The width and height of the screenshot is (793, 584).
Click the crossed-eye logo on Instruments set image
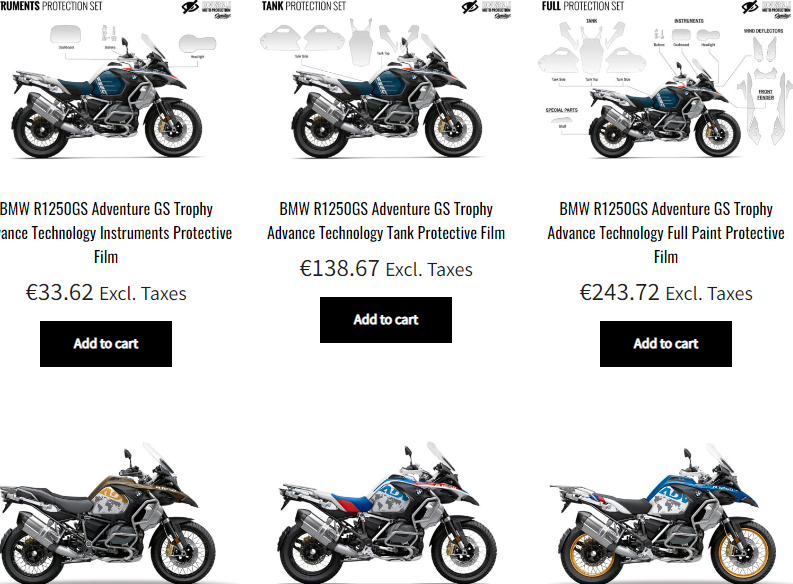pos(190,7)
